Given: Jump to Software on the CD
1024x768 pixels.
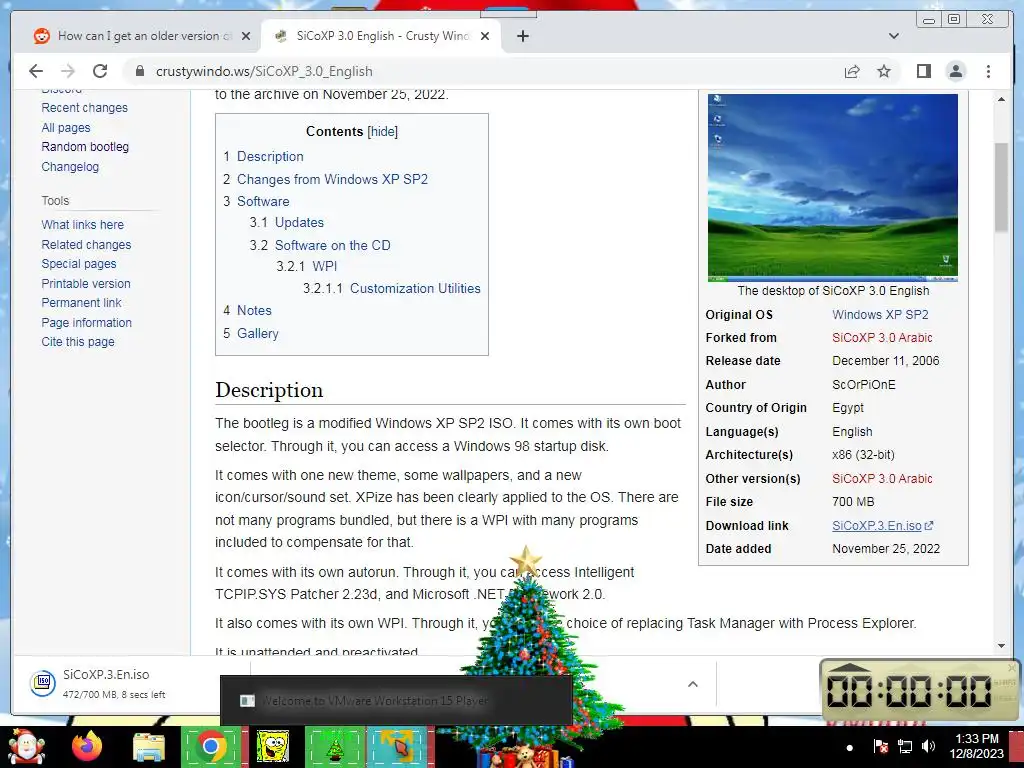Looking at the screenshot, I should [332, 246].
